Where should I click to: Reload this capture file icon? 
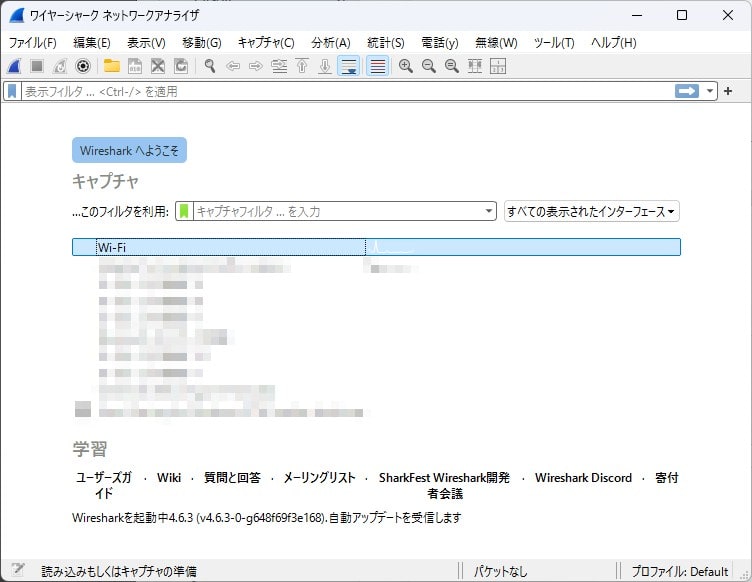(x=181, y=66)
